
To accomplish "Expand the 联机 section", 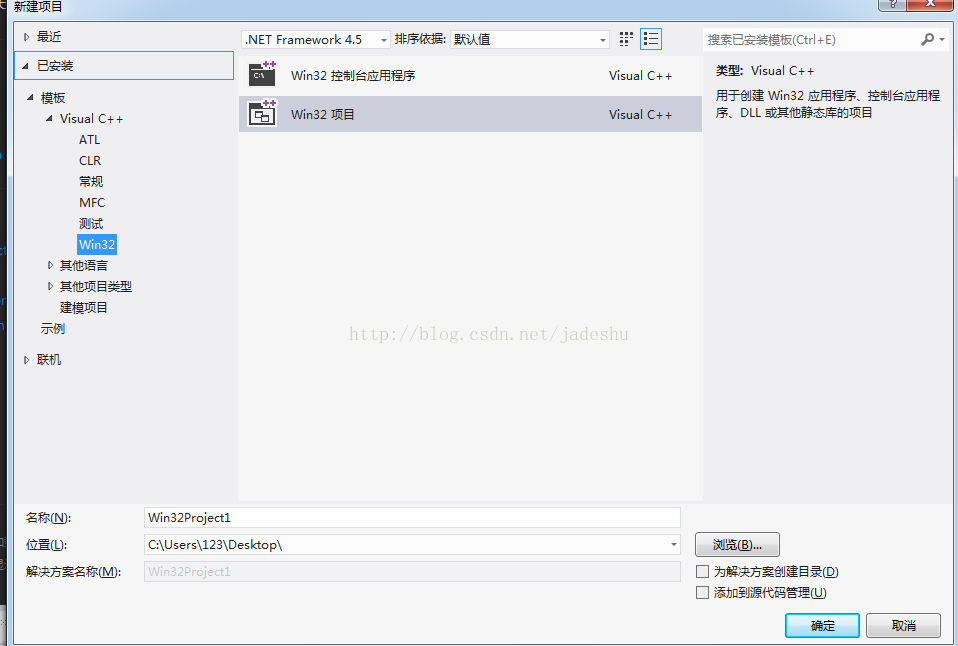I will (26, 360).
